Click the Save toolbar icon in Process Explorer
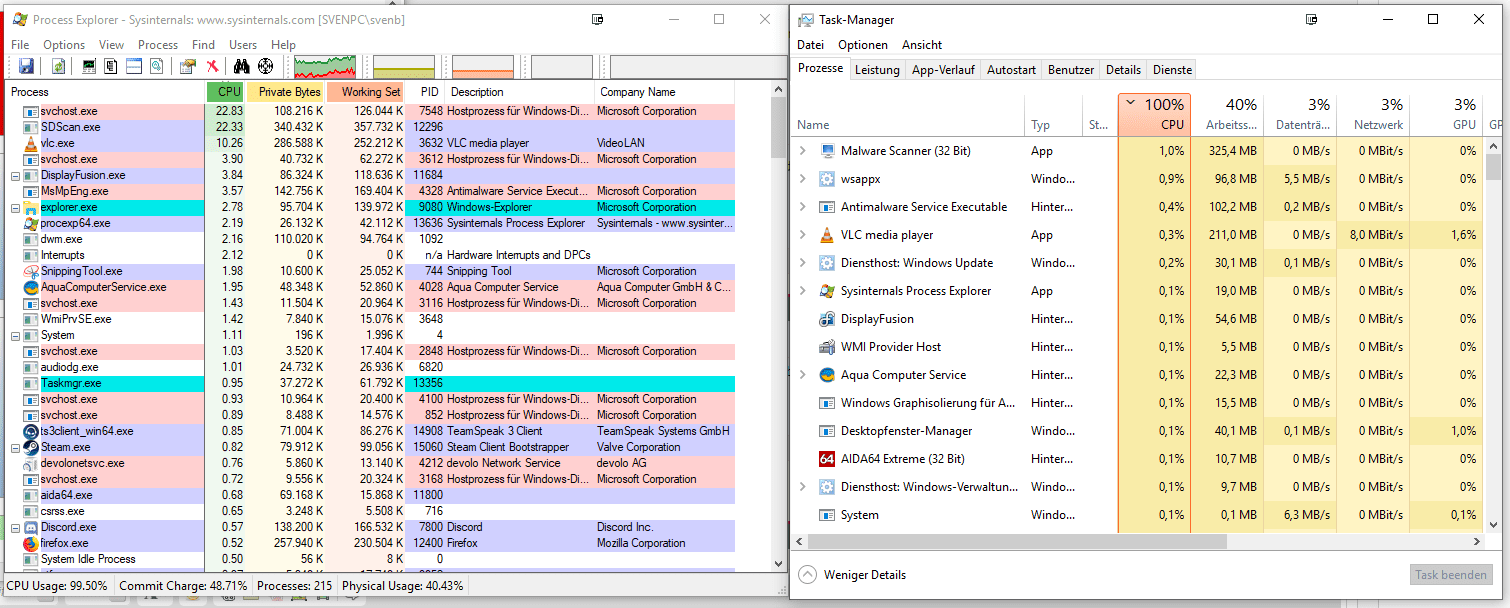 click(26, 66)
